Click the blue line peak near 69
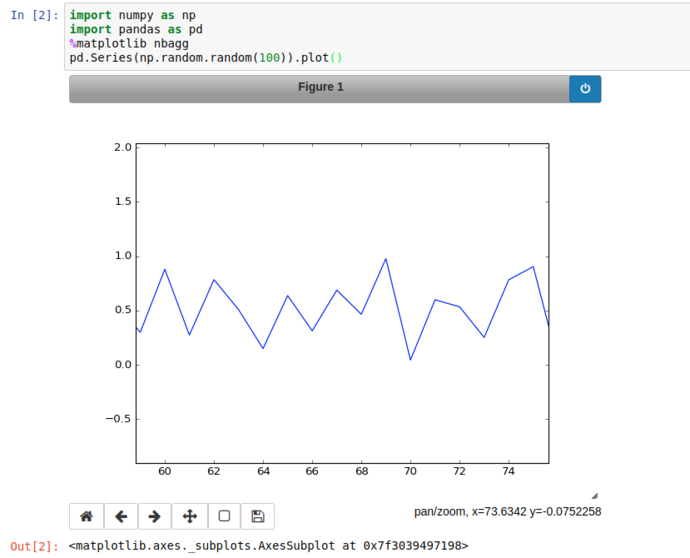Image resolution: width=690 pixels, height=558 pixels. pyautogui.click(x=386, y=259)
